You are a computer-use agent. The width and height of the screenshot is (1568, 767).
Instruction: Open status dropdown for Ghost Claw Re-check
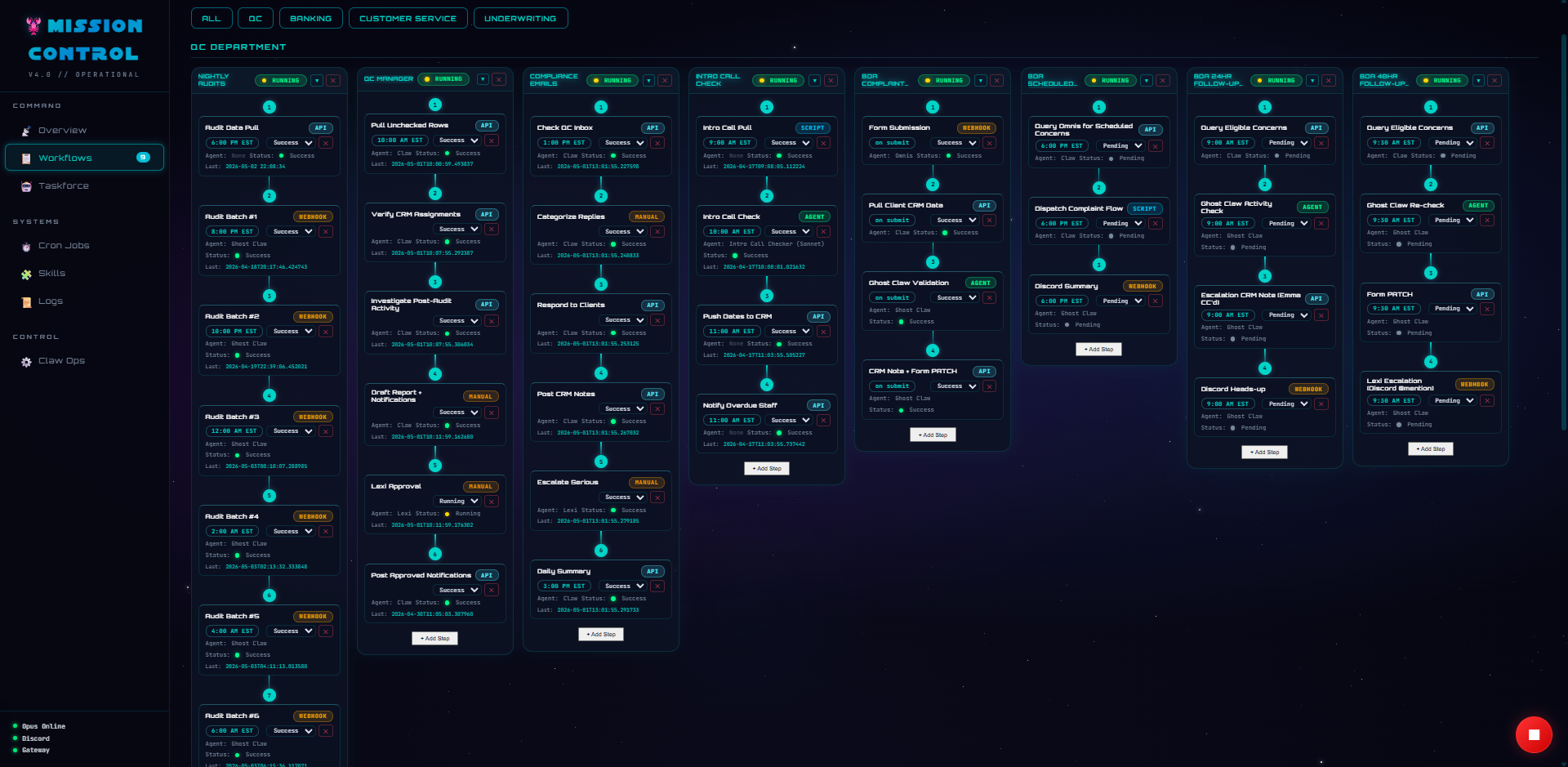tap(1454, 221)
